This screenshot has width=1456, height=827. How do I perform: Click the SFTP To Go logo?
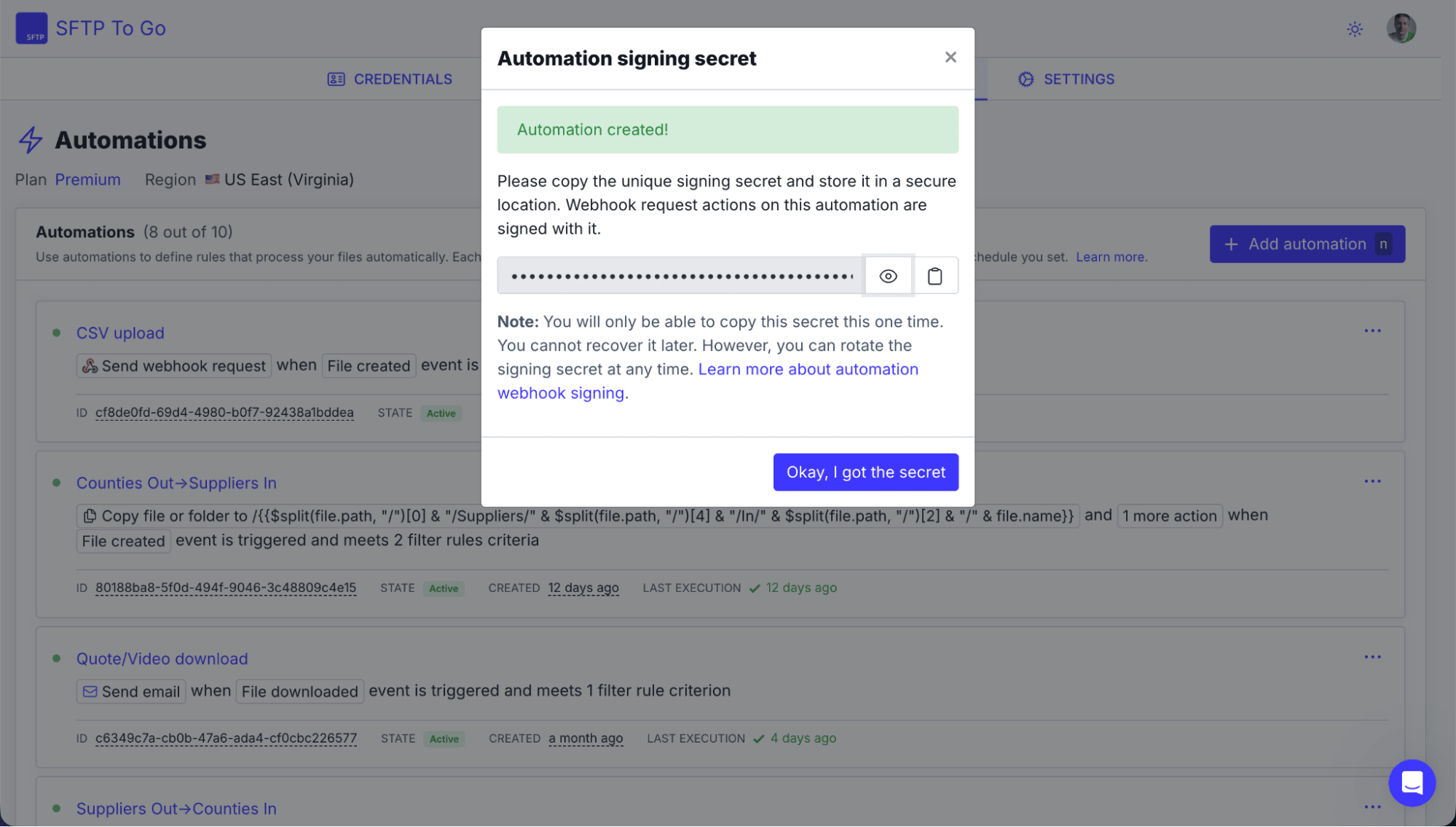click(91, 28)
